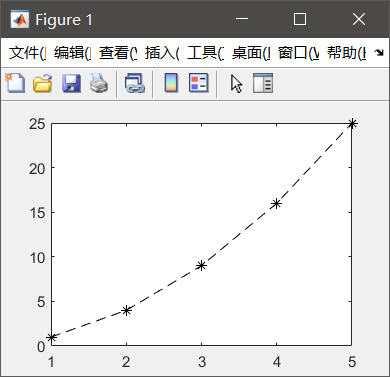Open the Property Inspector panel icon
This screenshot has height=377, width=390.
point(263,83)
